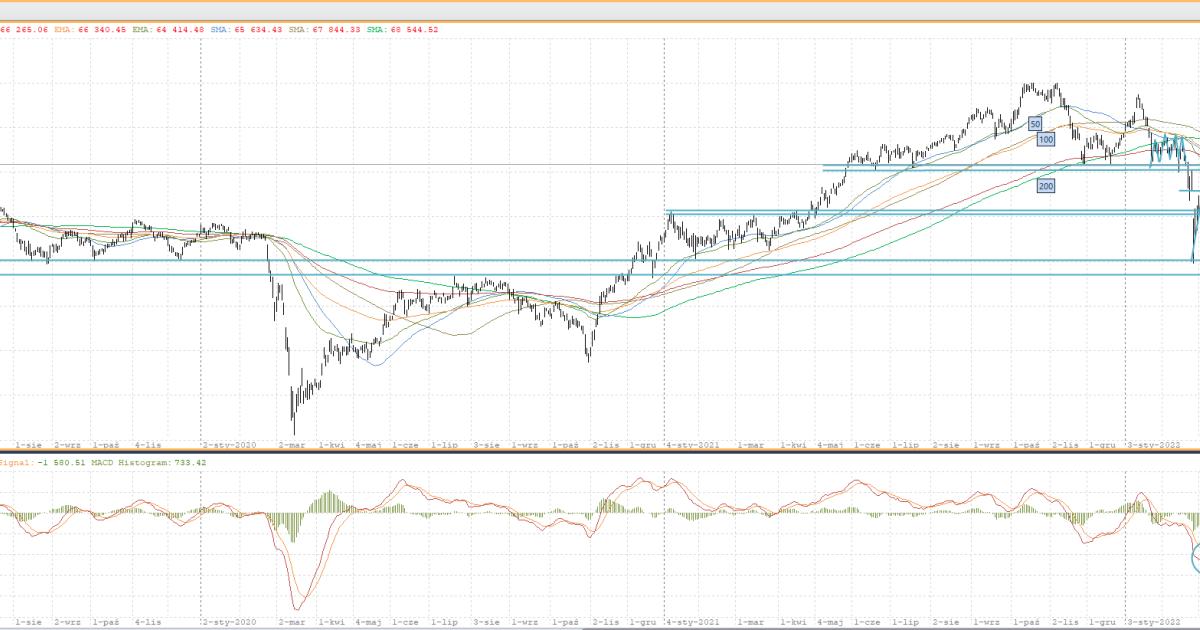Click the blue zigzag drawing near January 2022
The image size is (1200, 630).
1166,152
